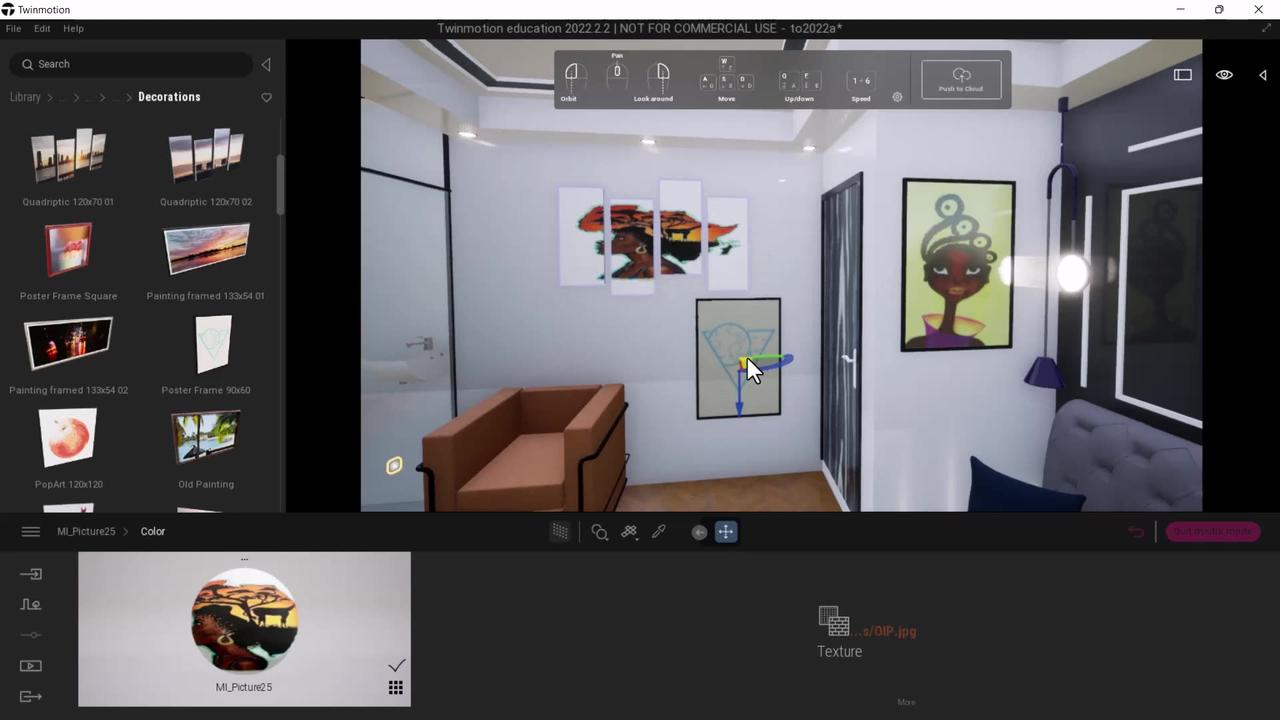
Task: Open the Edit menu
Action: click(x=42, y=28)
